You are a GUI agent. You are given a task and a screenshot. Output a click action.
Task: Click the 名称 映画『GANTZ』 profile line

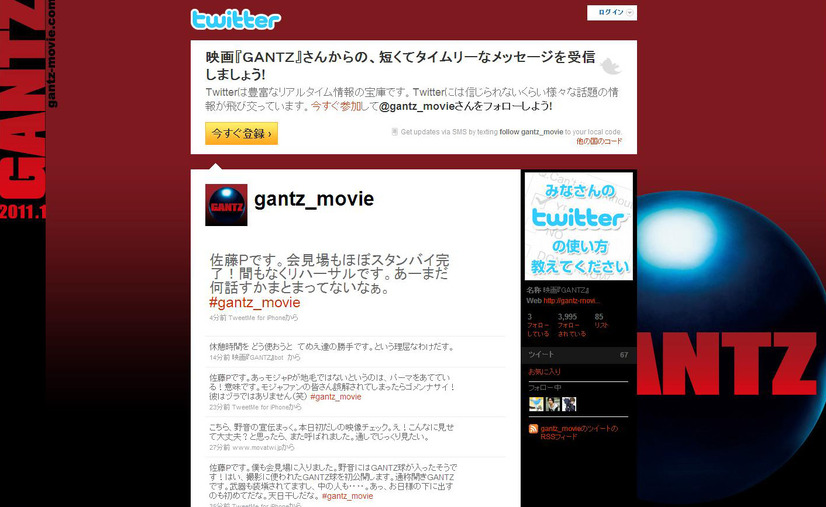coord(558,290)
